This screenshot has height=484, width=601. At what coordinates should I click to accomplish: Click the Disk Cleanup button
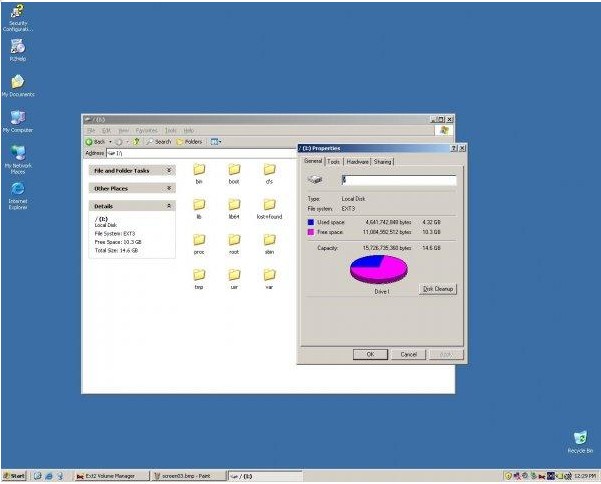pos(438,289)
